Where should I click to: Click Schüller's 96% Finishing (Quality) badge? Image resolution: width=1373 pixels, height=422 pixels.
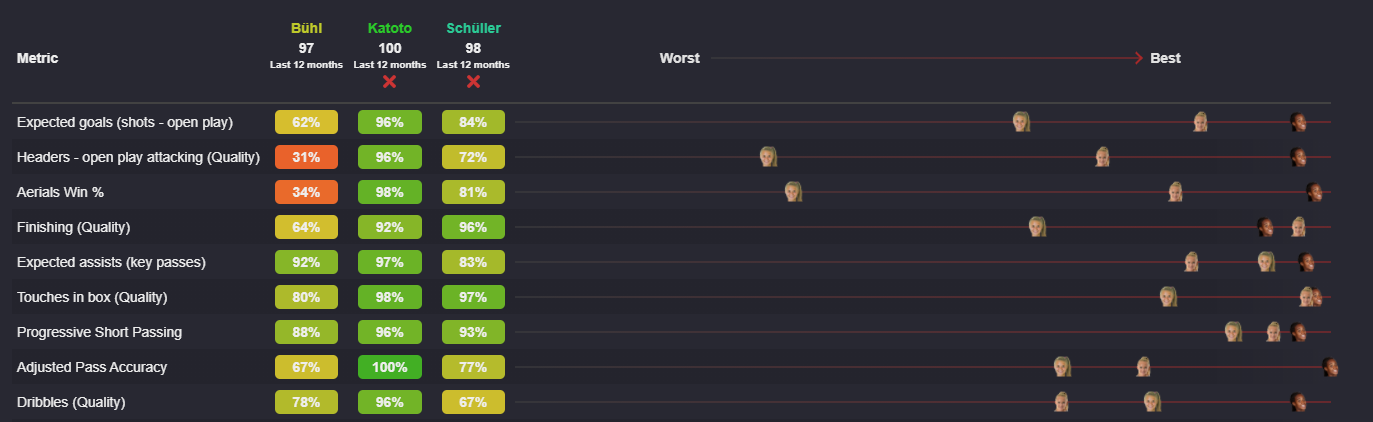coord(473,227)
